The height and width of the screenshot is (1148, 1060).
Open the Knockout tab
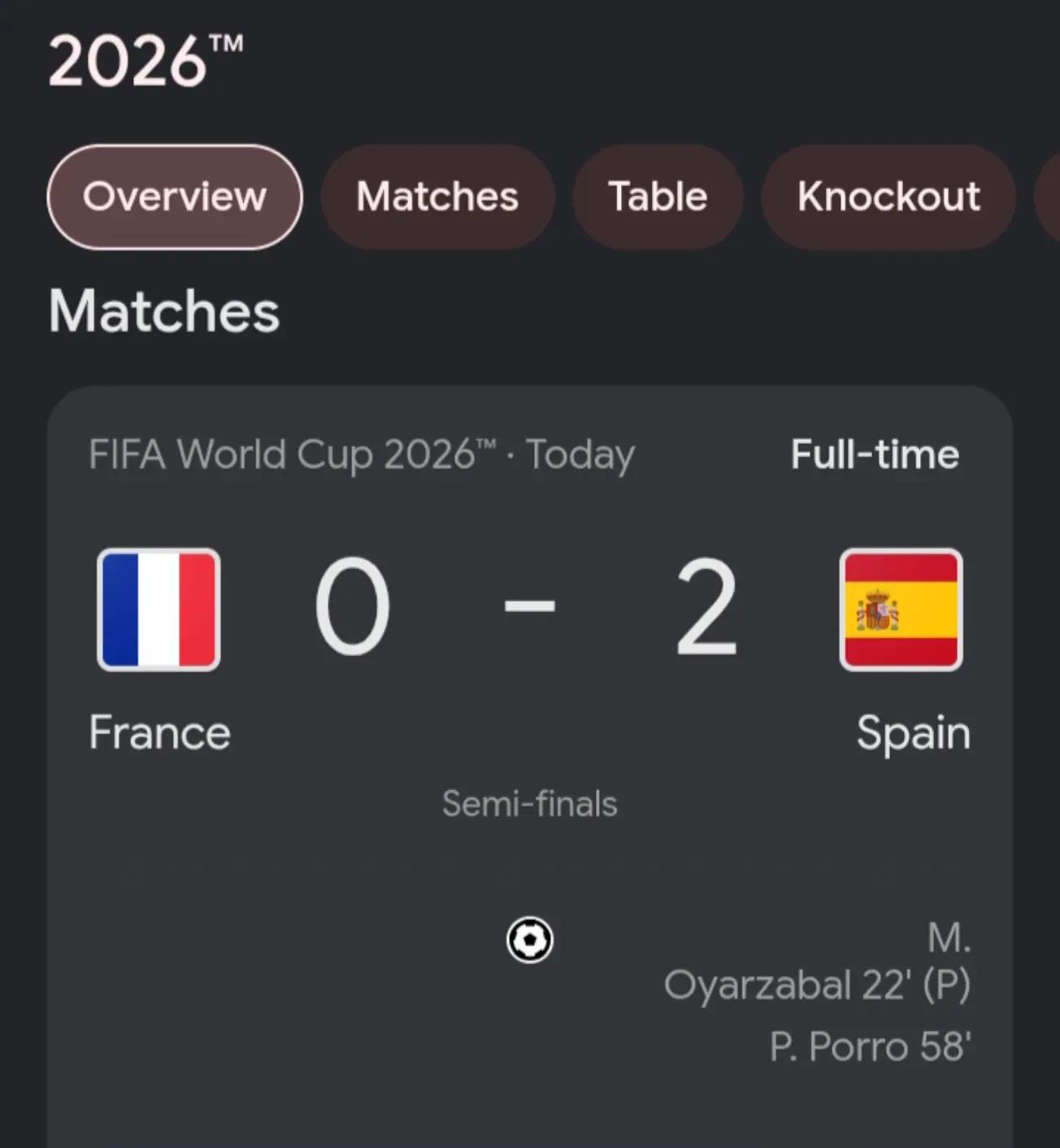tap(888, 197)
